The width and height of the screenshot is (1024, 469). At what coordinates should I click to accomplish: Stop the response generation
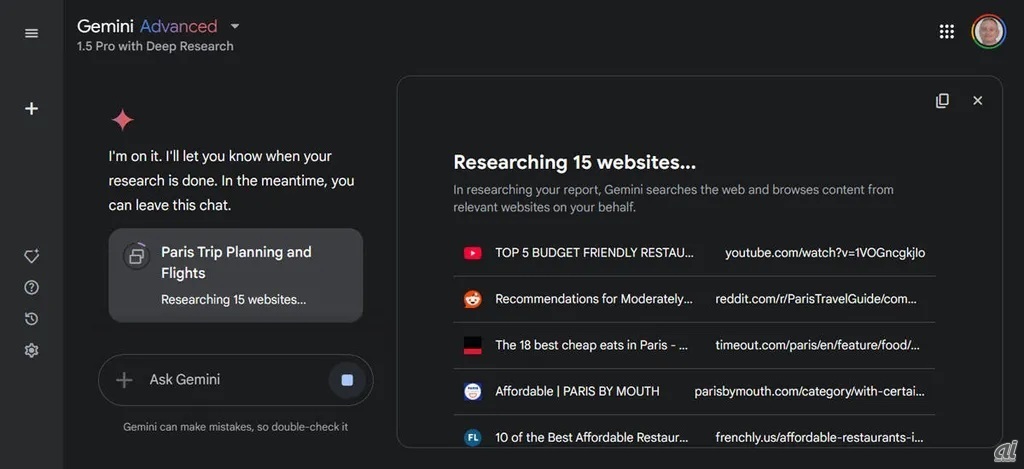point(347,380)
